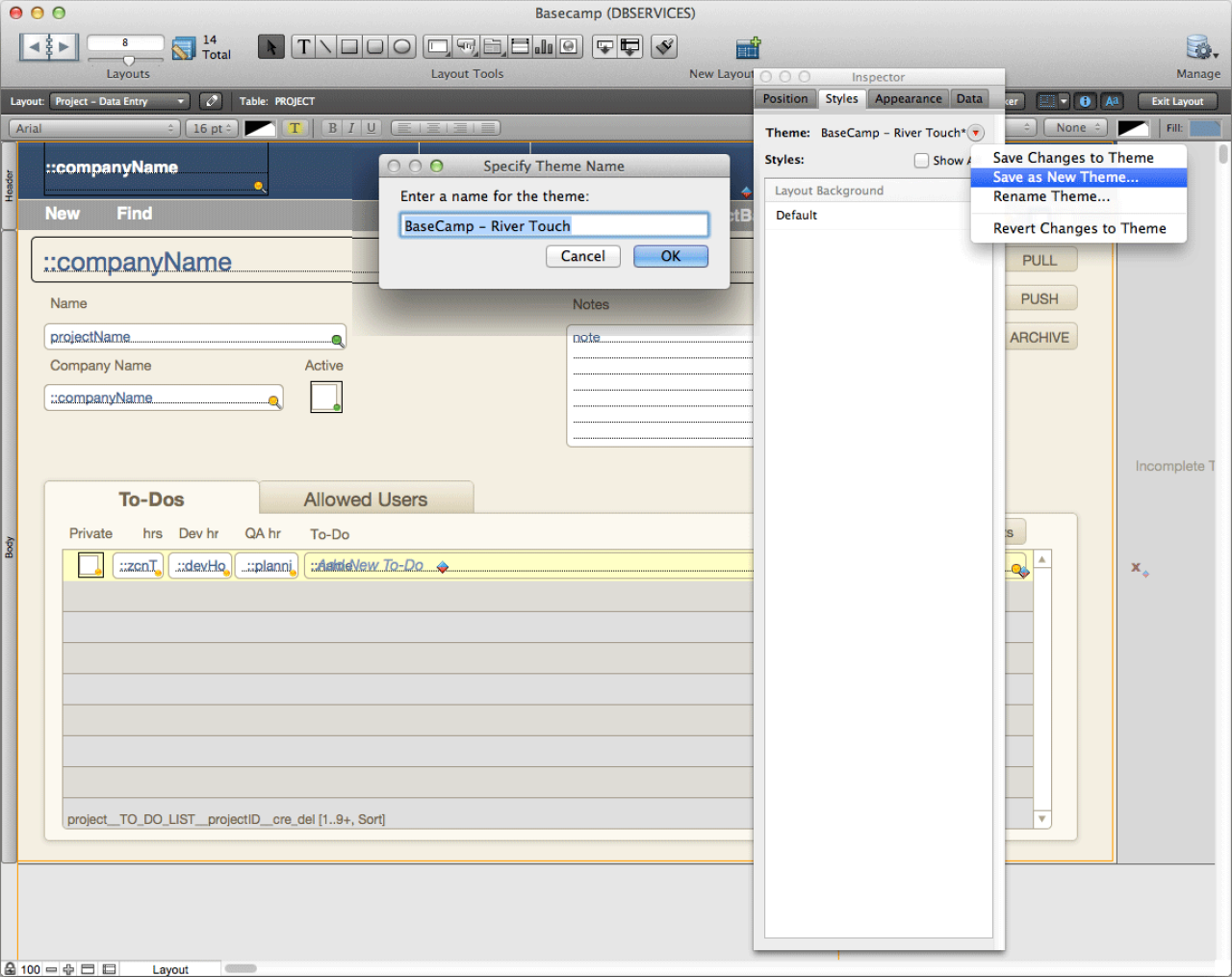Click the theme name input field

(554, 225)
